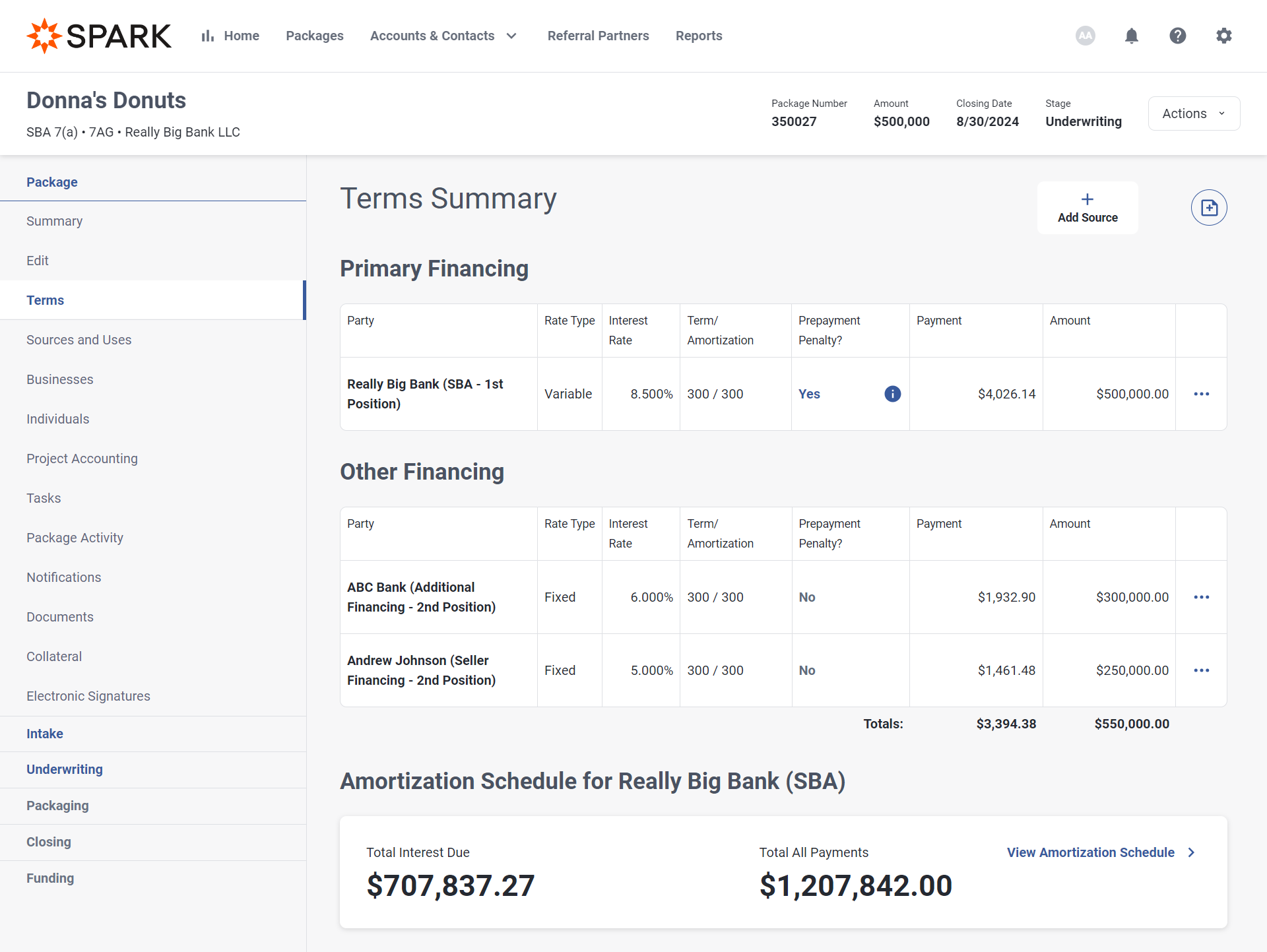Click the SPARK logo
This screenshot has height=952, width=1267.
pyautogui.click(x=99, y=36)
